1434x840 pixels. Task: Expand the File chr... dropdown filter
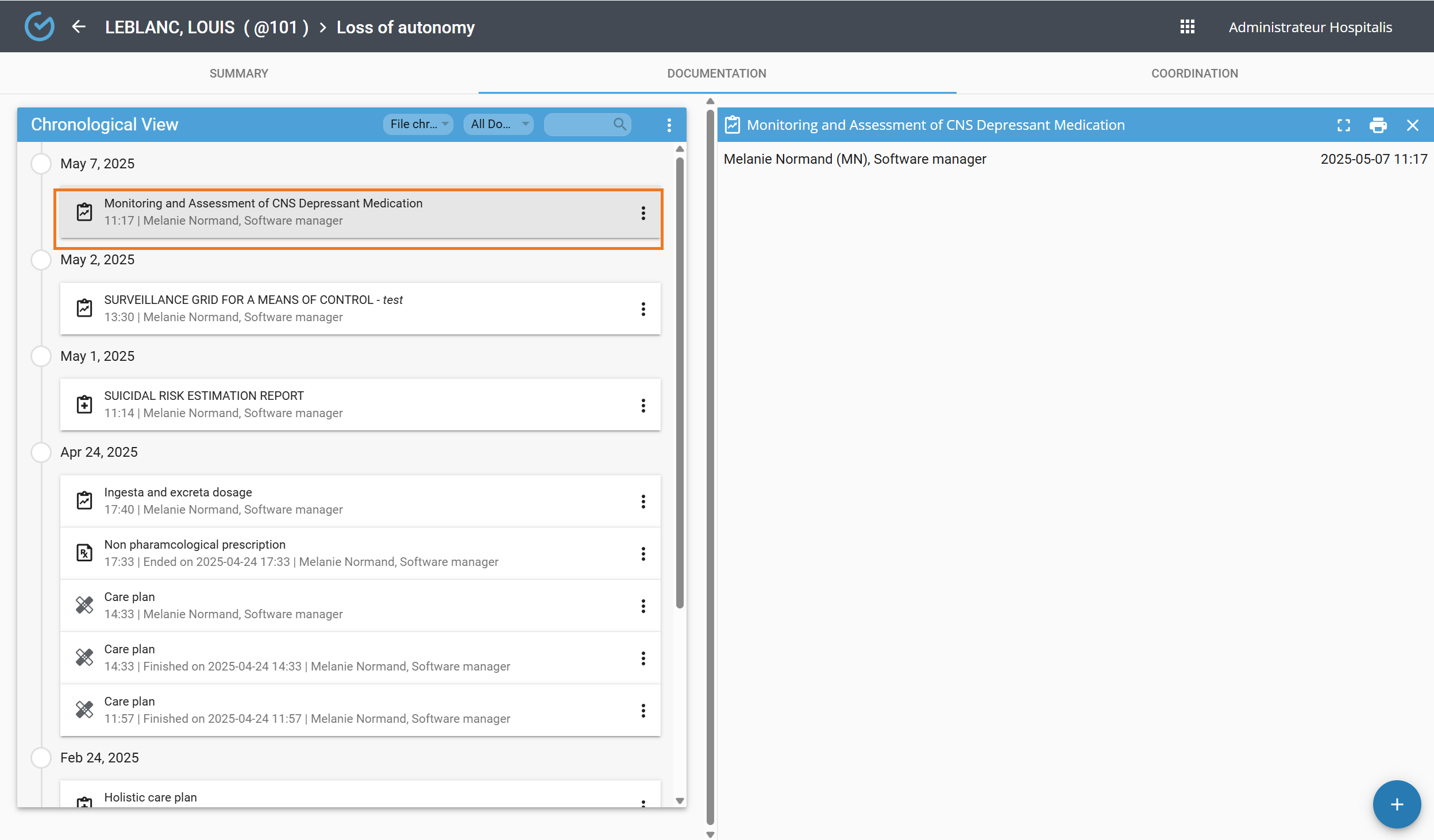[x=418, y=124]
